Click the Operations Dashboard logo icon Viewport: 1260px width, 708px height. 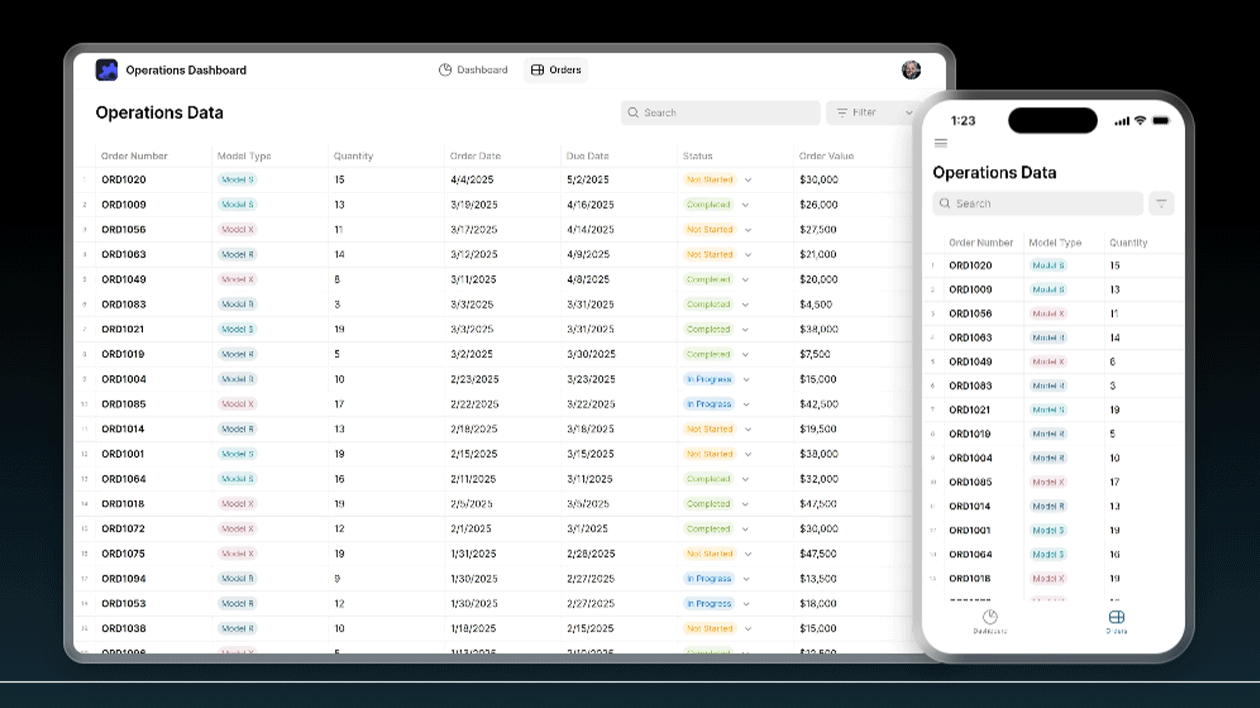(106, 70)
